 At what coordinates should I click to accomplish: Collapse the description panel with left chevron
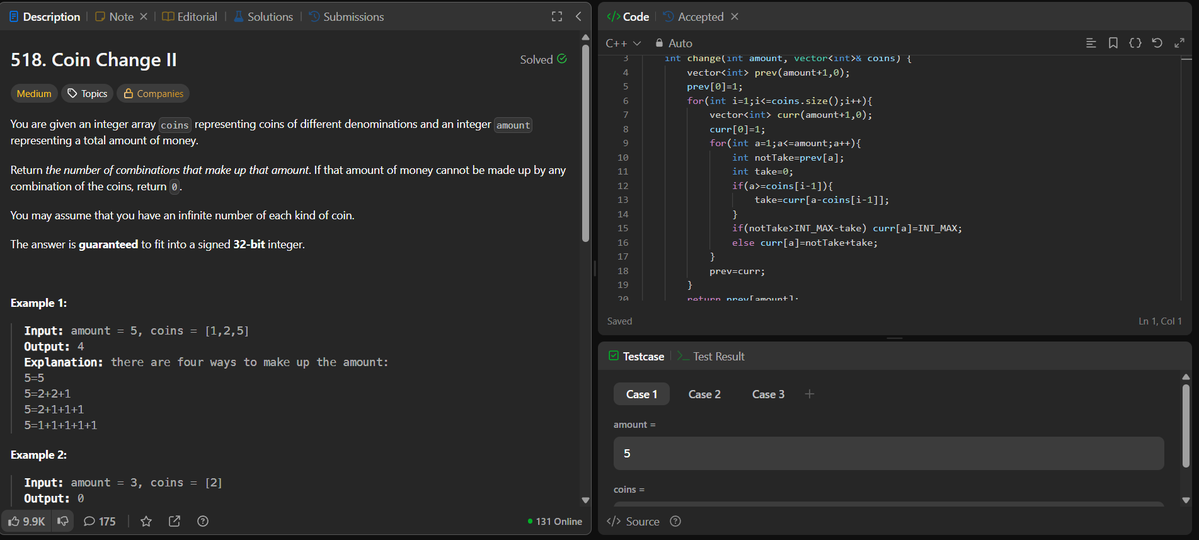(579, 16)
